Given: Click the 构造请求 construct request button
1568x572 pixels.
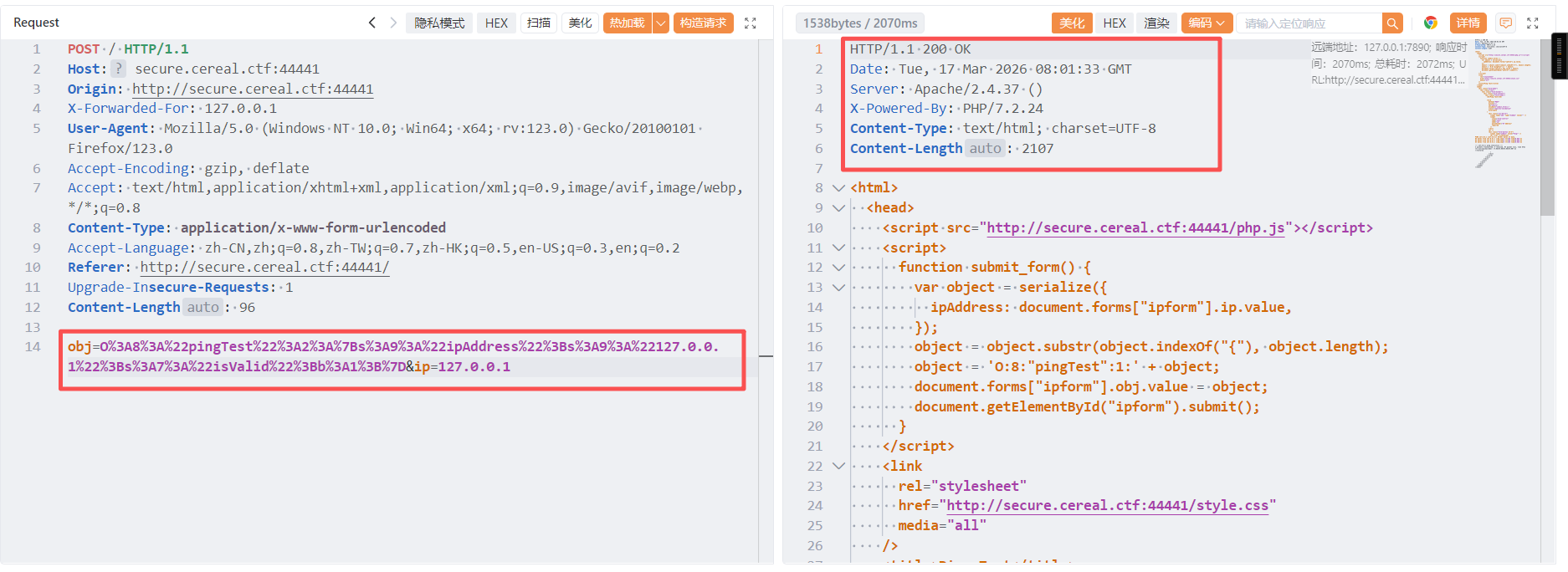Looking at the screenshot, I should 703,23.
